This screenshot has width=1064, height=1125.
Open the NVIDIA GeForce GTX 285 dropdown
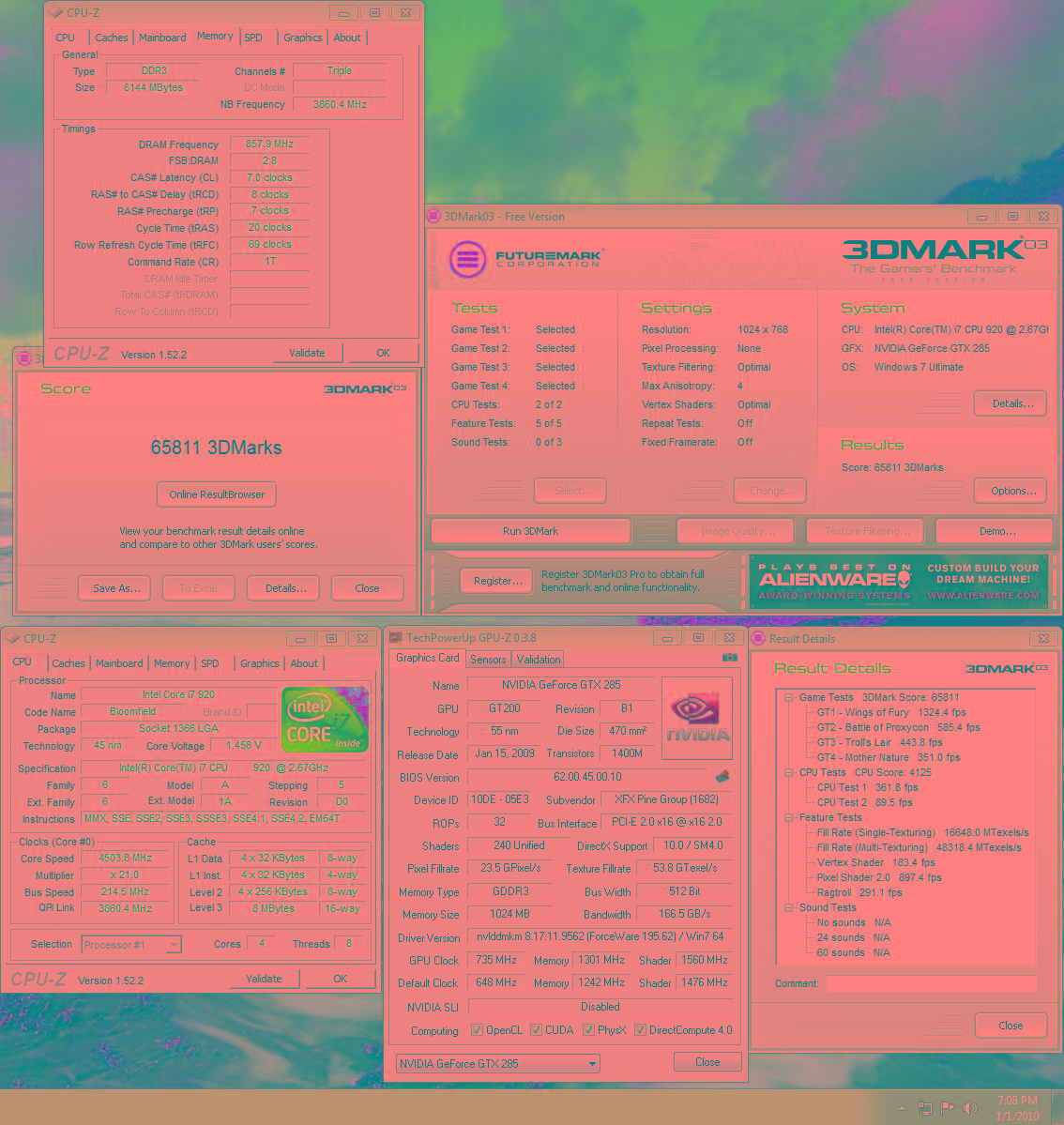tap(498, 1063)
